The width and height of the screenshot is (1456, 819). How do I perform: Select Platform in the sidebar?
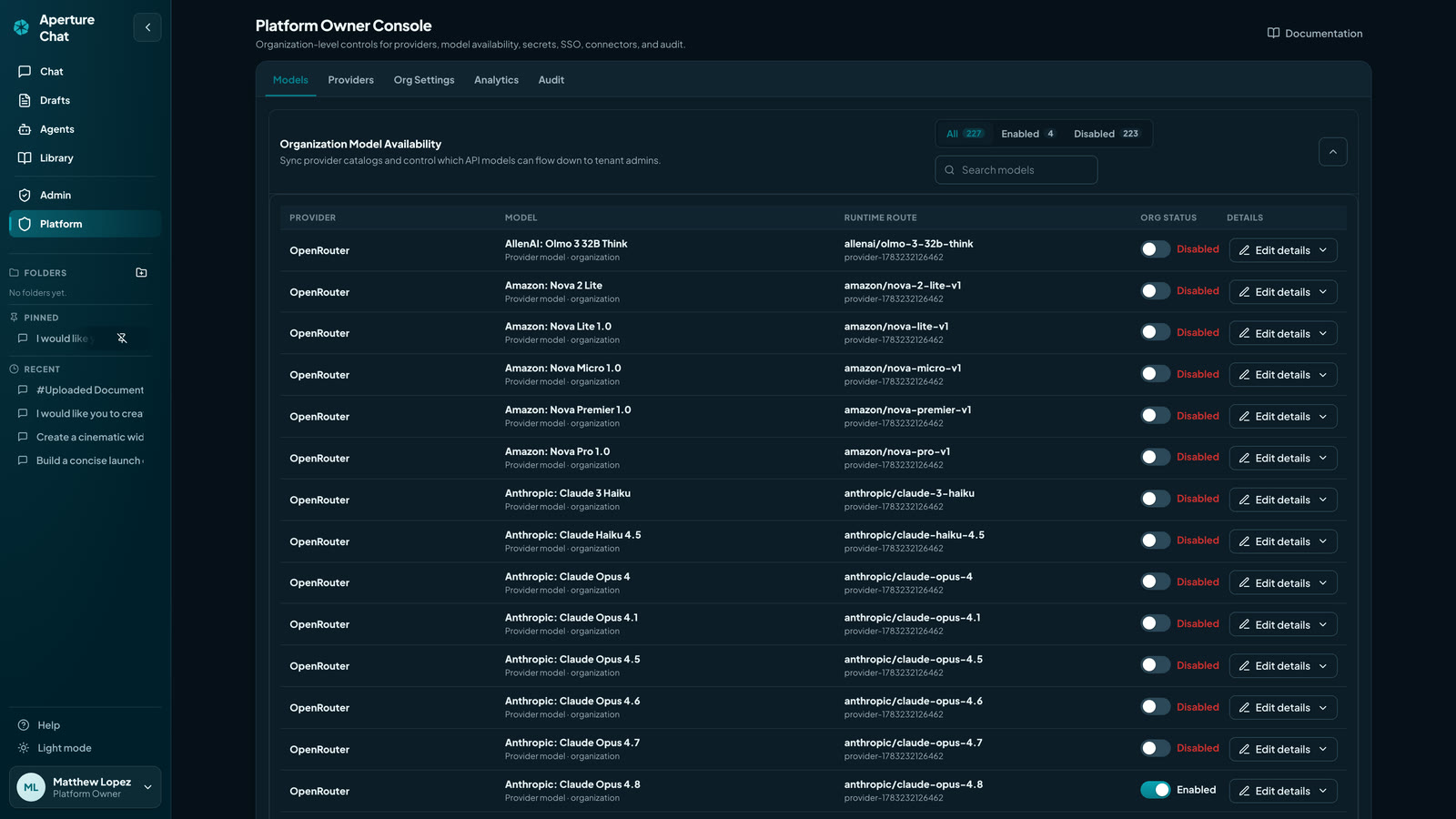point(85,224)
